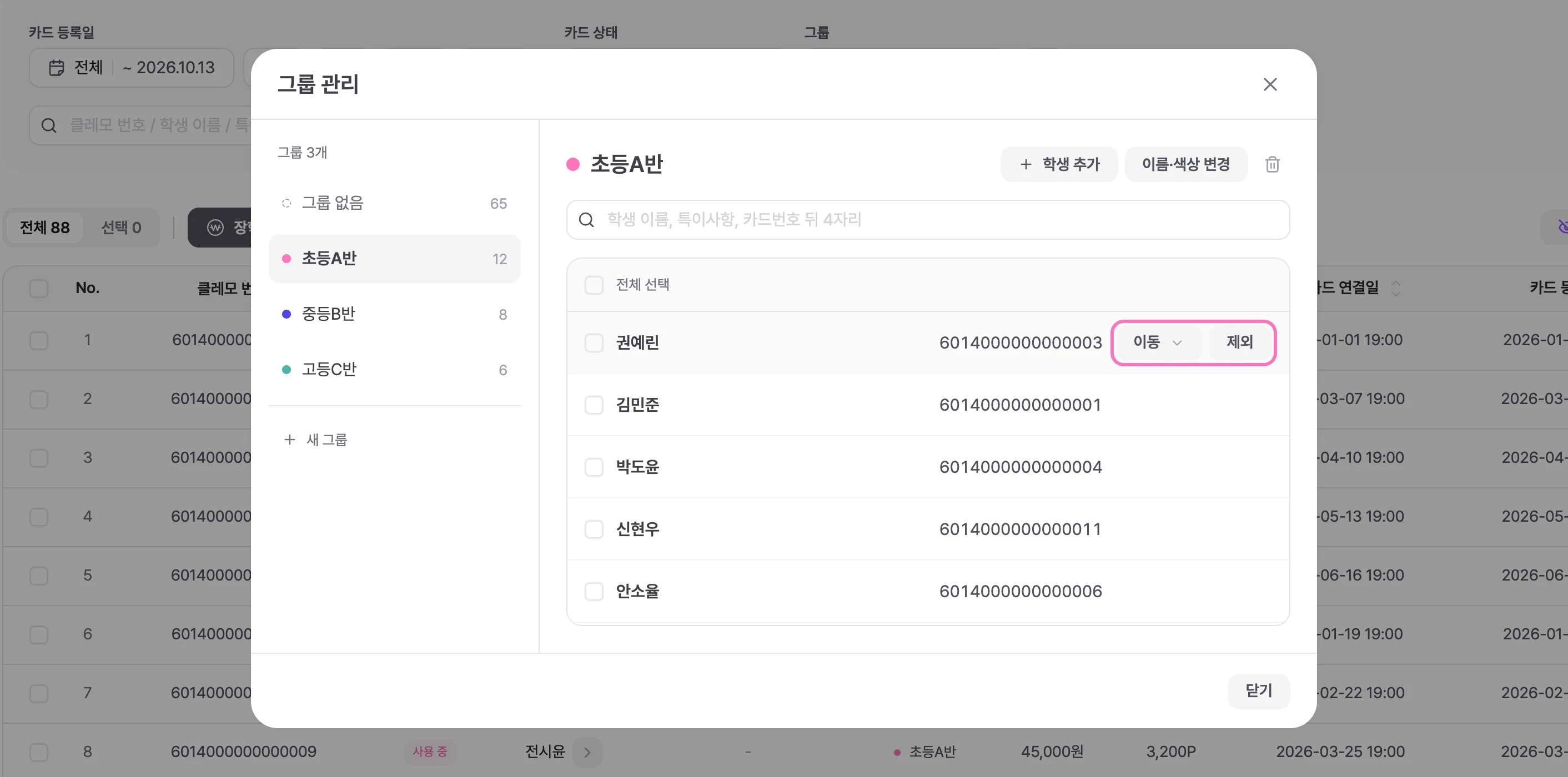Check background table row 8 checkbox

point(39,752)
